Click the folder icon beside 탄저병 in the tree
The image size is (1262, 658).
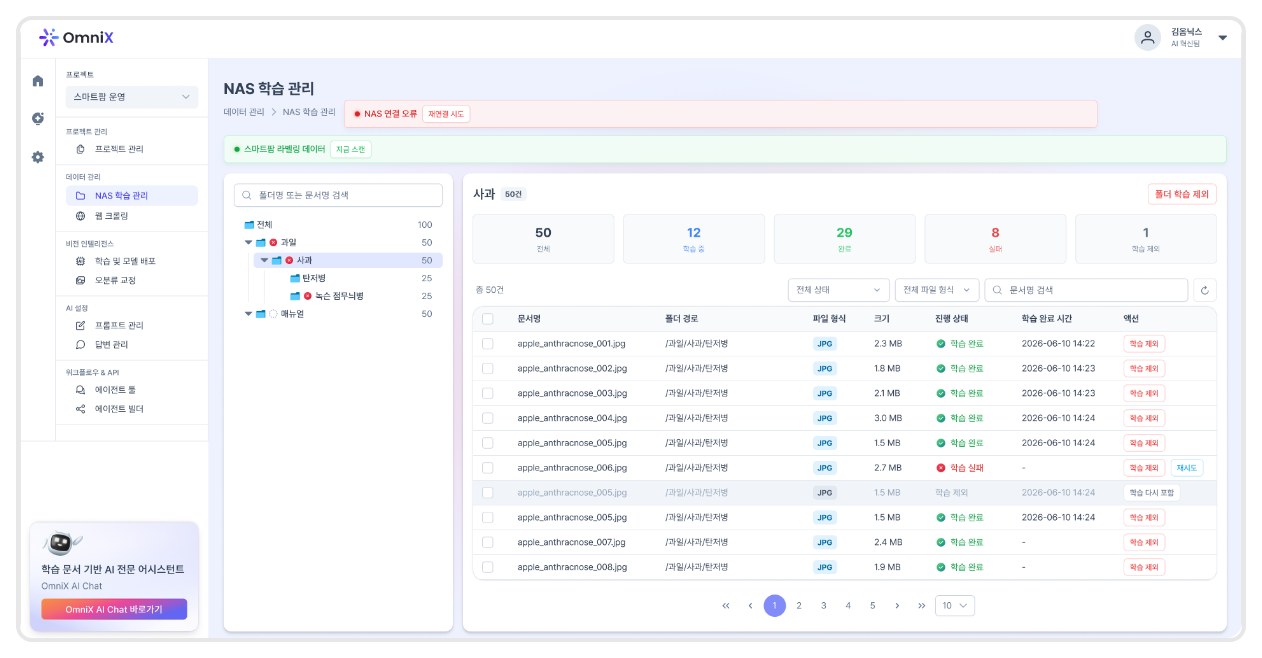click(x=295, y=278)
